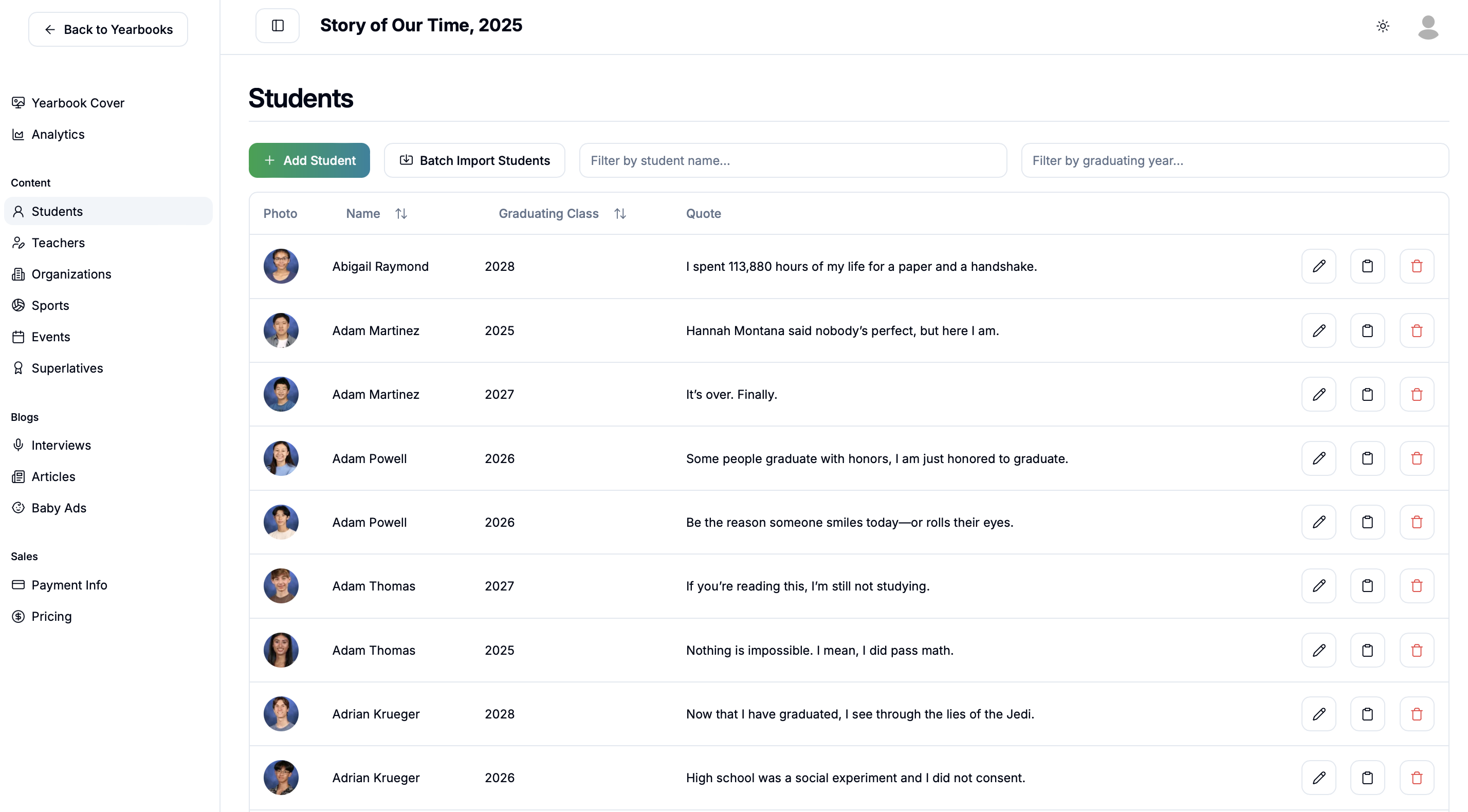This screenshot has height=812, width=1468.
Task: Copy Adam Martinez's 2025 entry using clipboard icon
Action: click(1368, 330)
